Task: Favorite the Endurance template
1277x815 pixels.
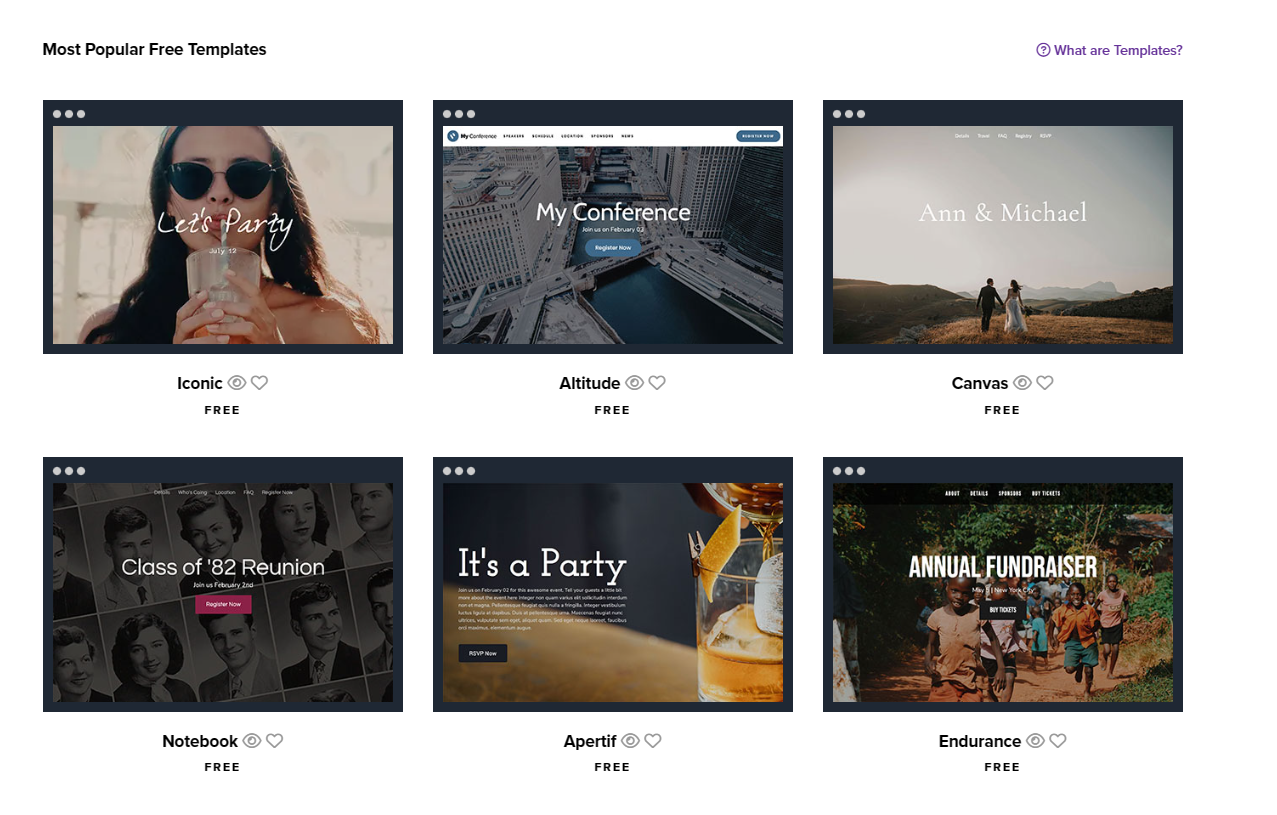Action: [1058, 741]
